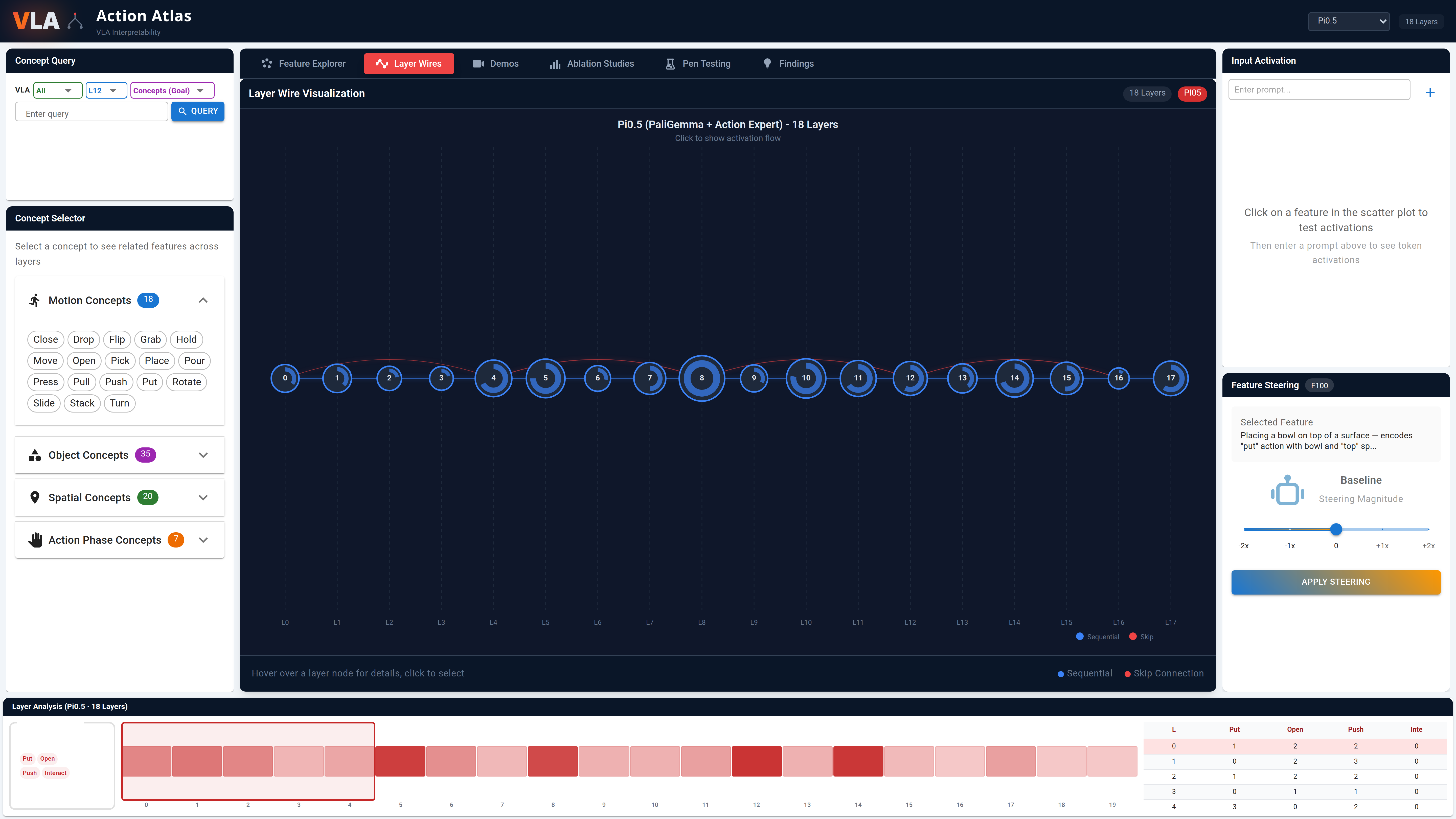Click layer node 8 in the wire visualization
Image resolution: width=1456 pixels, height=819 pixels.
701,378
